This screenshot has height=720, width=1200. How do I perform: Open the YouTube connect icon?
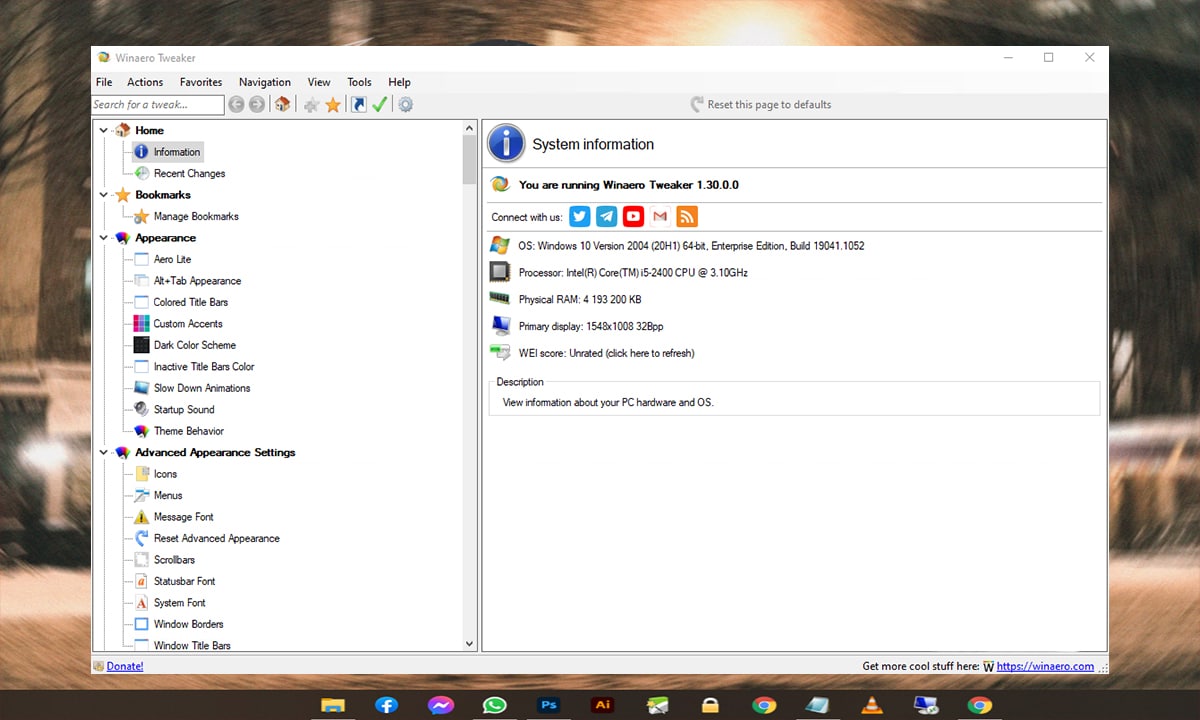click(x=633, y=217)
